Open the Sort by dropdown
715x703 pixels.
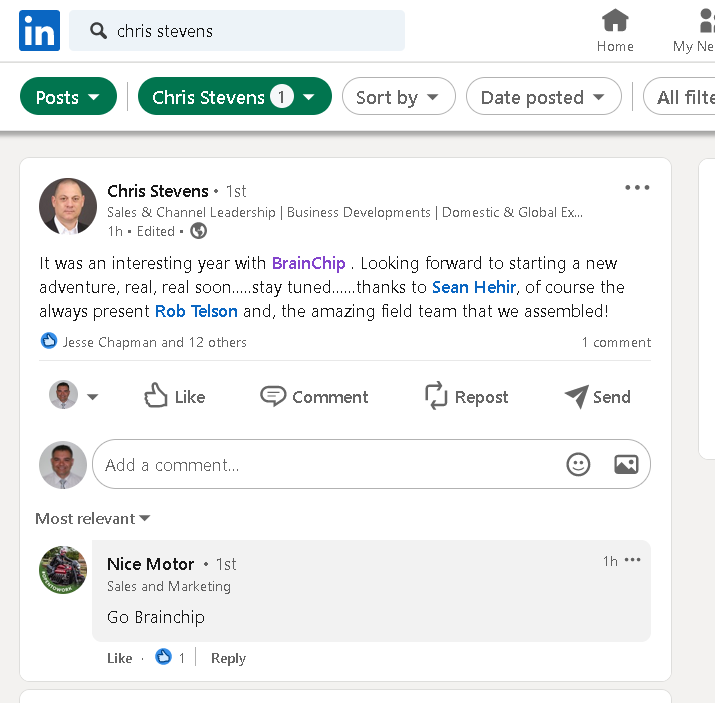click(x=398, y=97)
